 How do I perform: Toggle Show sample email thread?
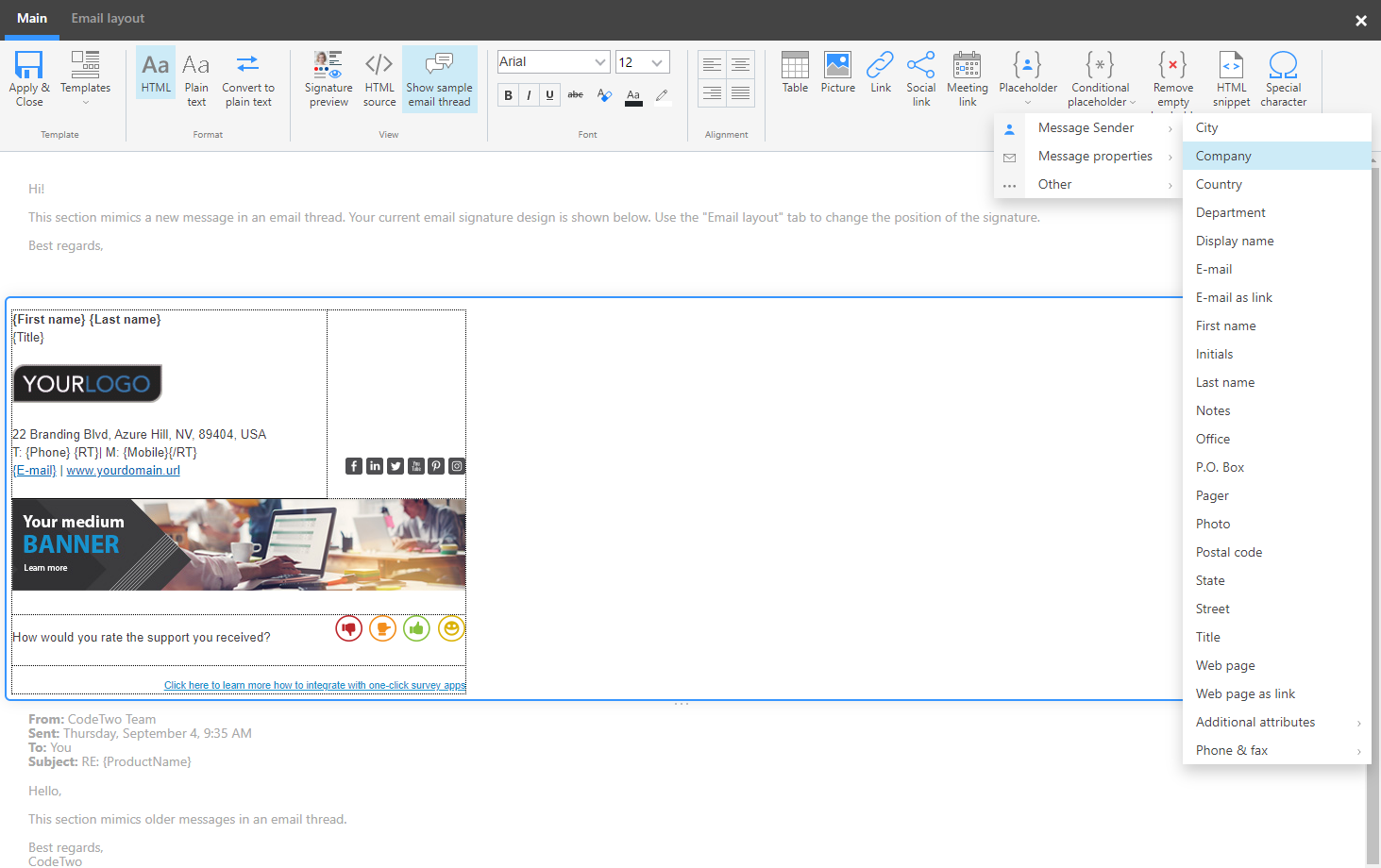[x=439, y=77]
